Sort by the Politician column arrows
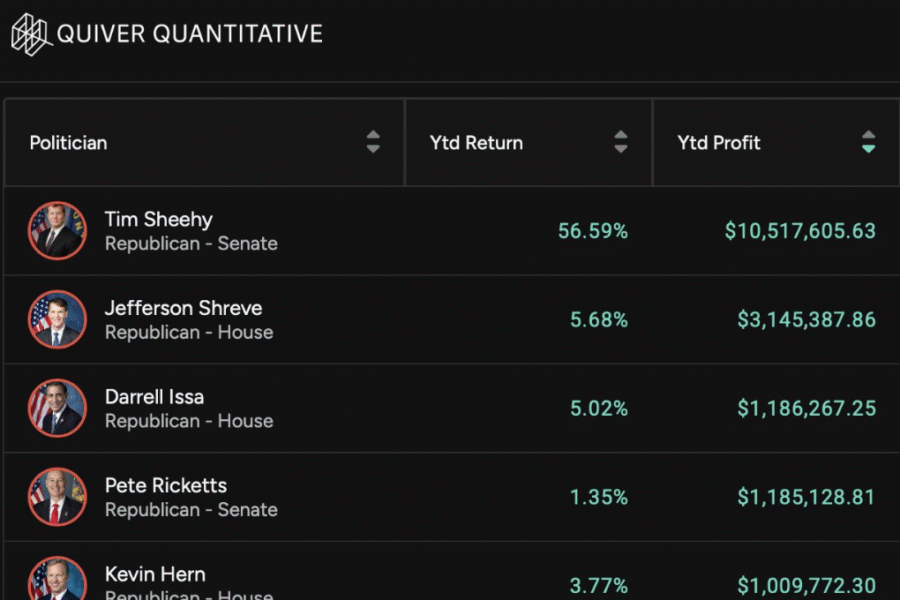Viewport: 900px width, 600px height. coord(373,142)
